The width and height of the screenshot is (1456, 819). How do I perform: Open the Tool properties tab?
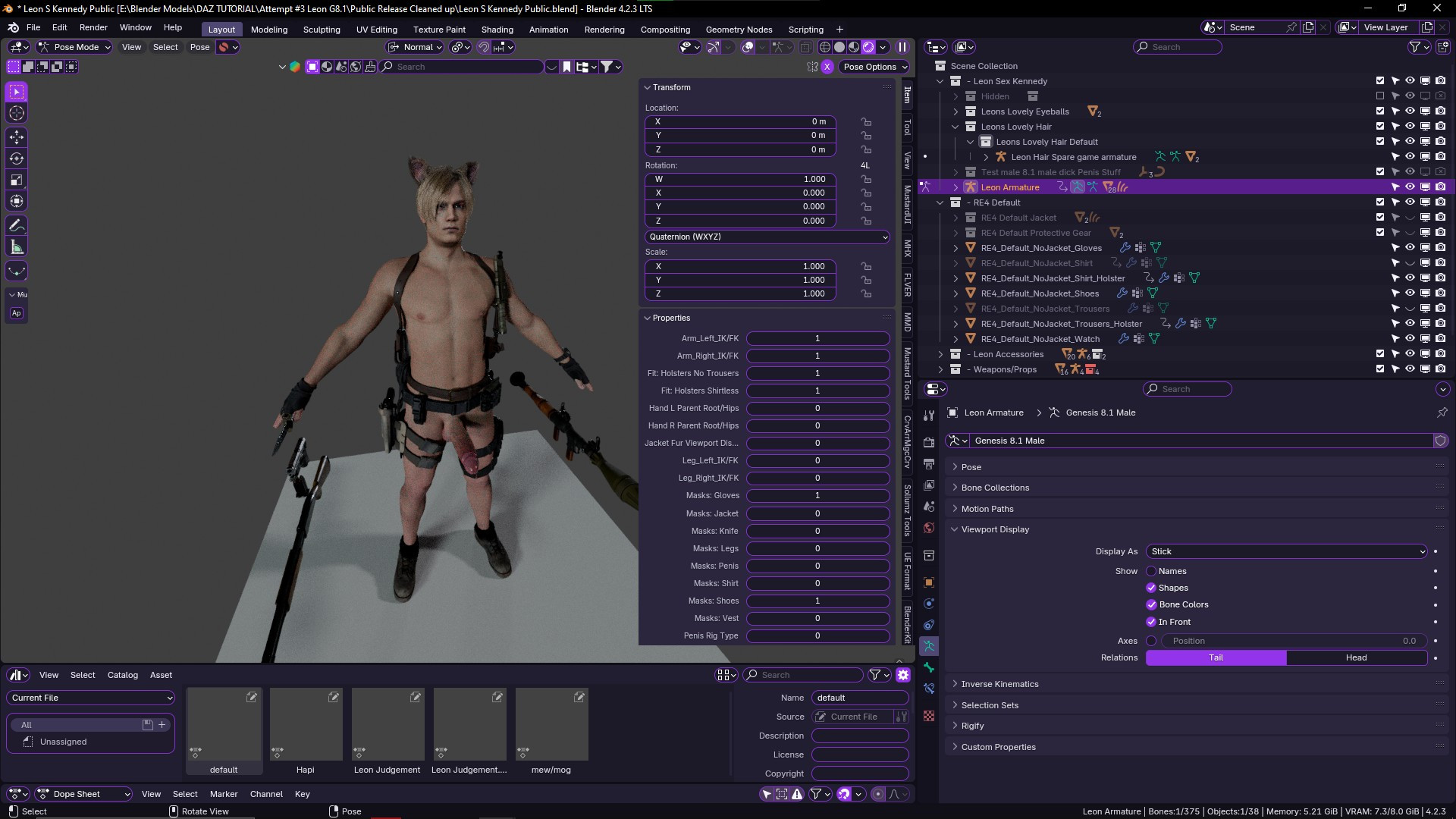tap(929, 416)
